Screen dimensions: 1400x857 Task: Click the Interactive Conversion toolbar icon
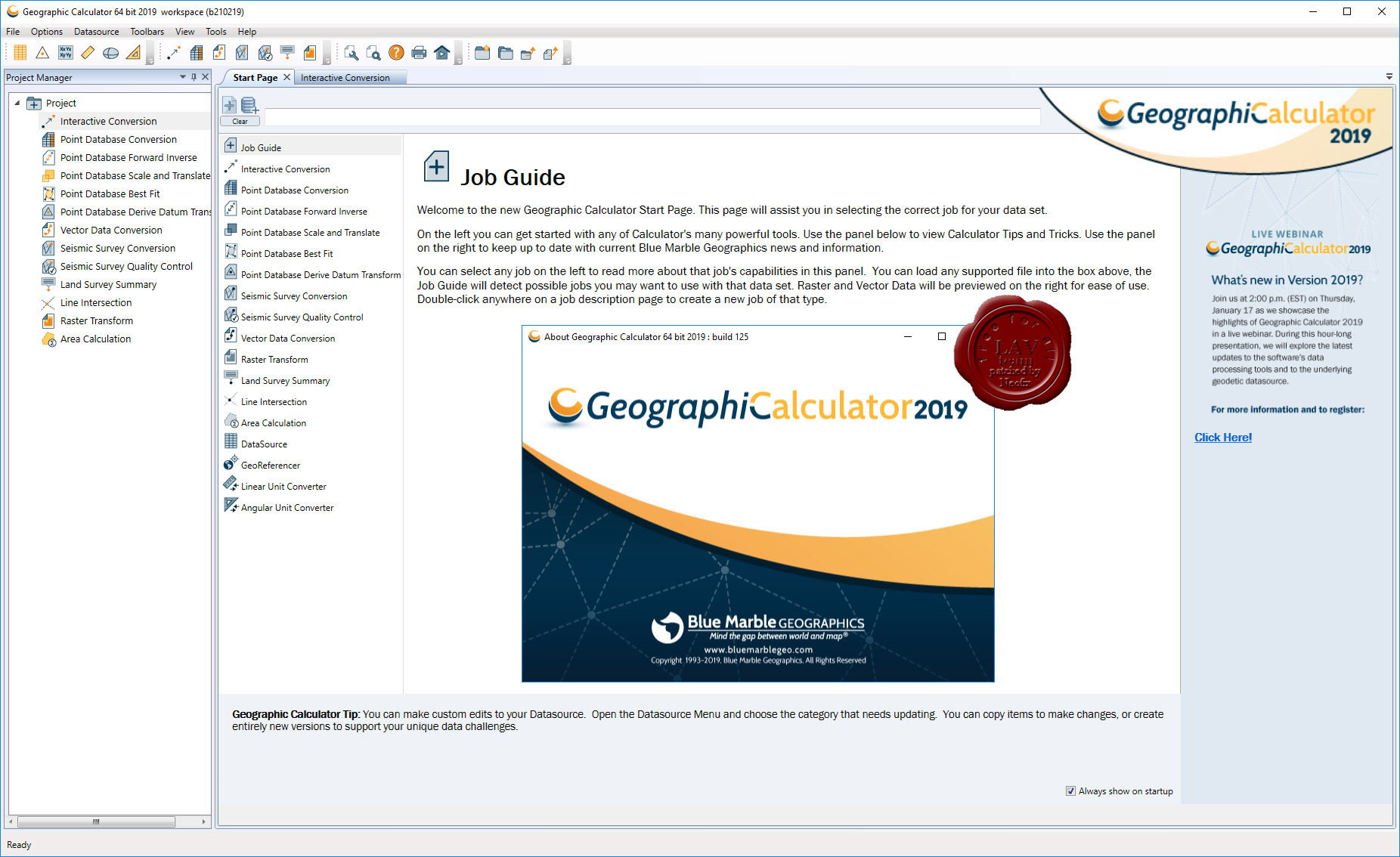tap(174, 52)
